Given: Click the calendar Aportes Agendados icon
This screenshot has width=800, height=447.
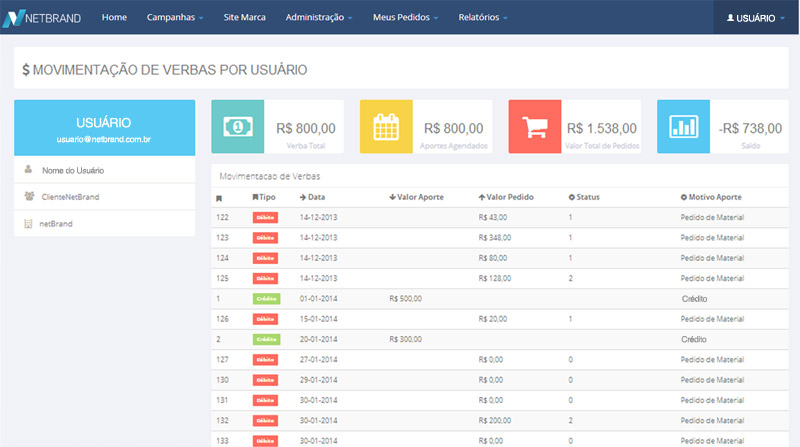Looking at the screenshot, I should click(386, 127).
